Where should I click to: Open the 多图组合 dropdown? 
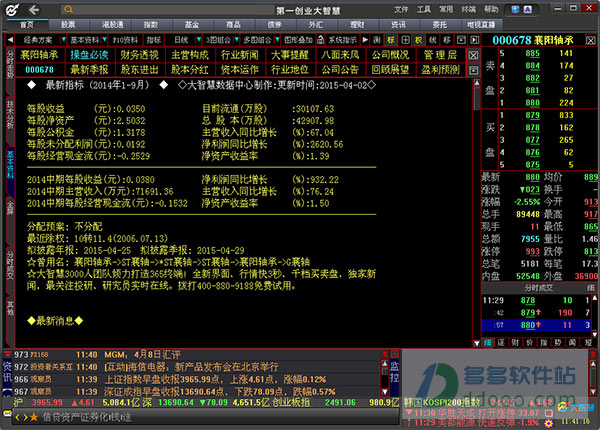click(x=277, y=39)
